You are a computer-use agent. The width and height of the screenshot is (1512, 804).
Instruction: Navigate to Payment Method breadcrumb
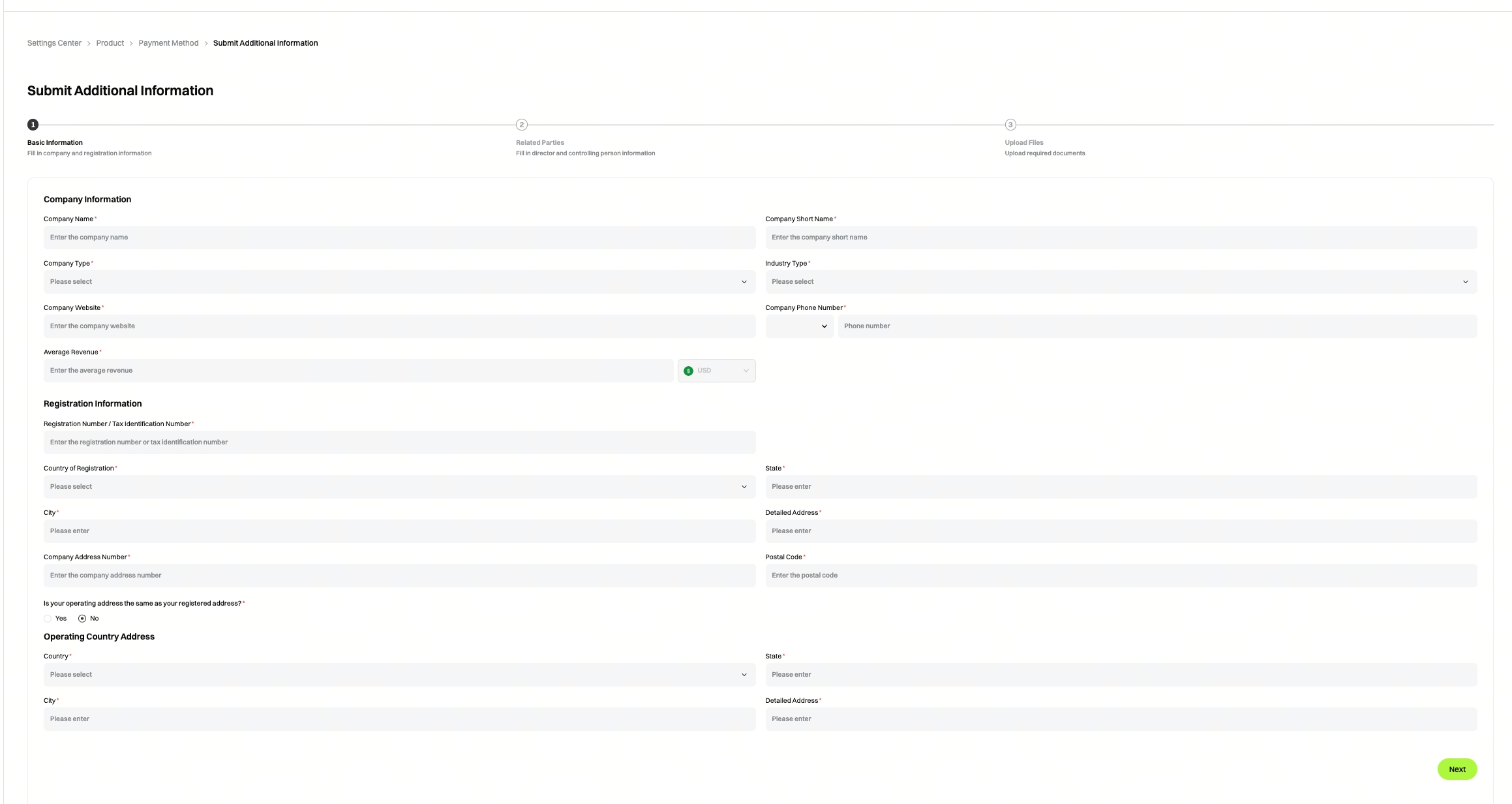tap(168, 43)
